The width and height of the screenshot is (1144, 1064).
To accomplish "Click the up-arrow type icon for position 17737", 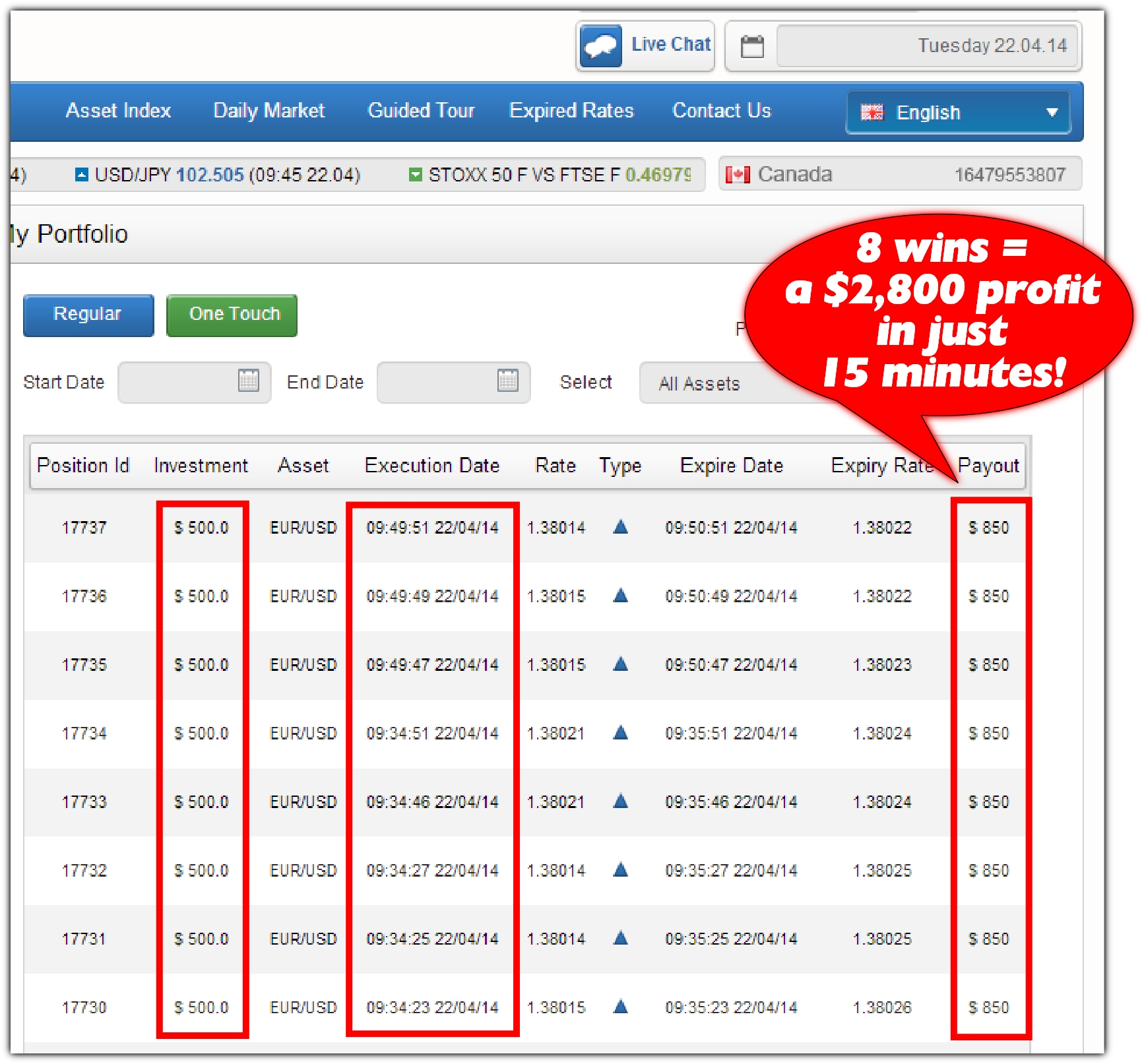I will coord(620,526).
